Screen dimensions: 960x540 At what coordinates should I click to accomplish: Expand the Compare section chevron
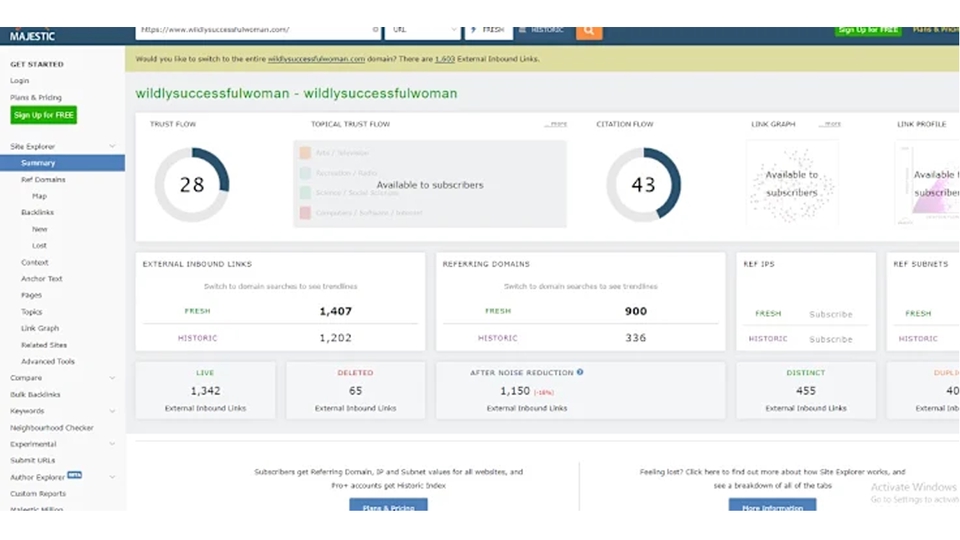click(112, 378)
